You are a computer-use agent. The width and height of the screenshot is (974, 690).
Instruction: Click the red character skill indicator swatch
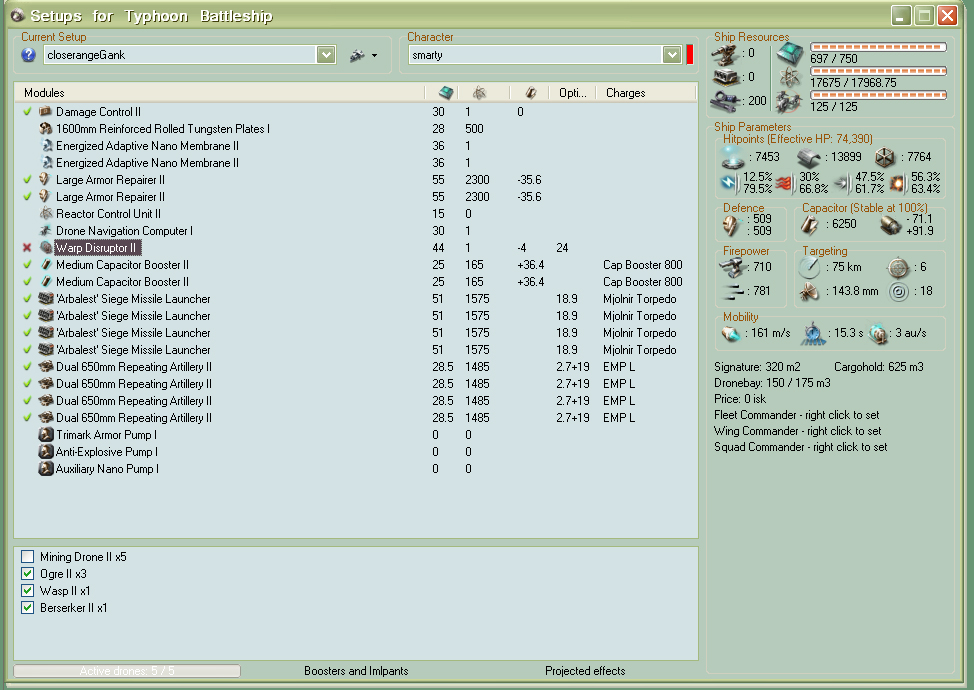pos(690,55)
